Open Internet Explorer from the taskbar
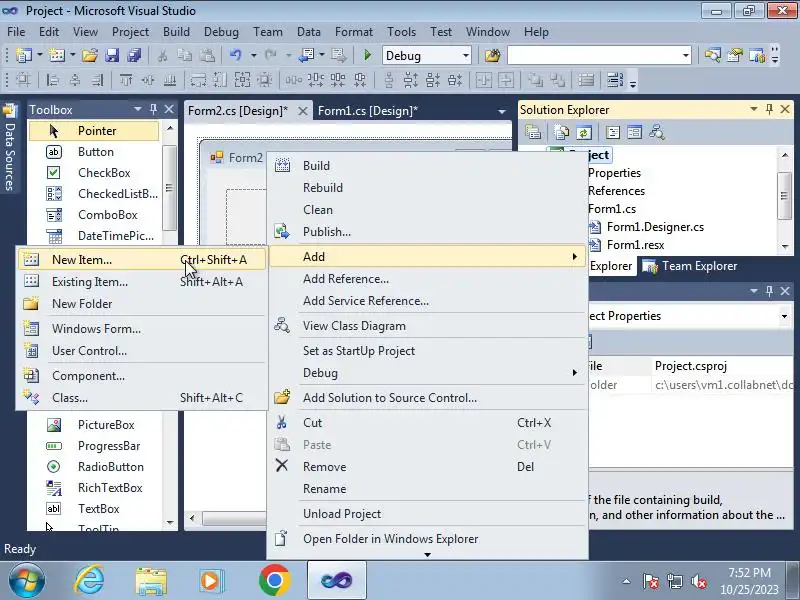 (89, 580)
